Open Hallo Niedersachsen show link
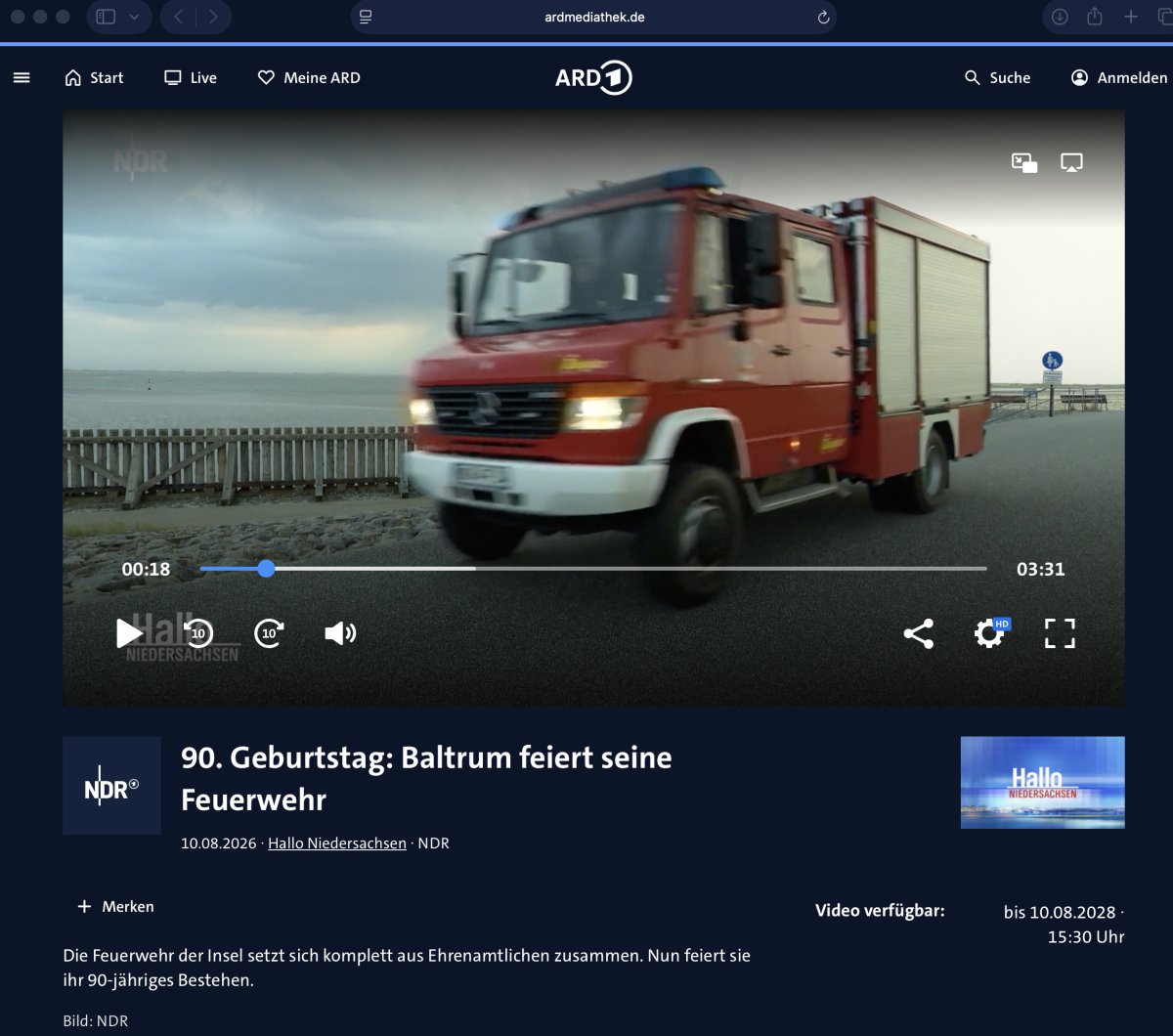This screenshot has width=1173, height=1036. 337,842
